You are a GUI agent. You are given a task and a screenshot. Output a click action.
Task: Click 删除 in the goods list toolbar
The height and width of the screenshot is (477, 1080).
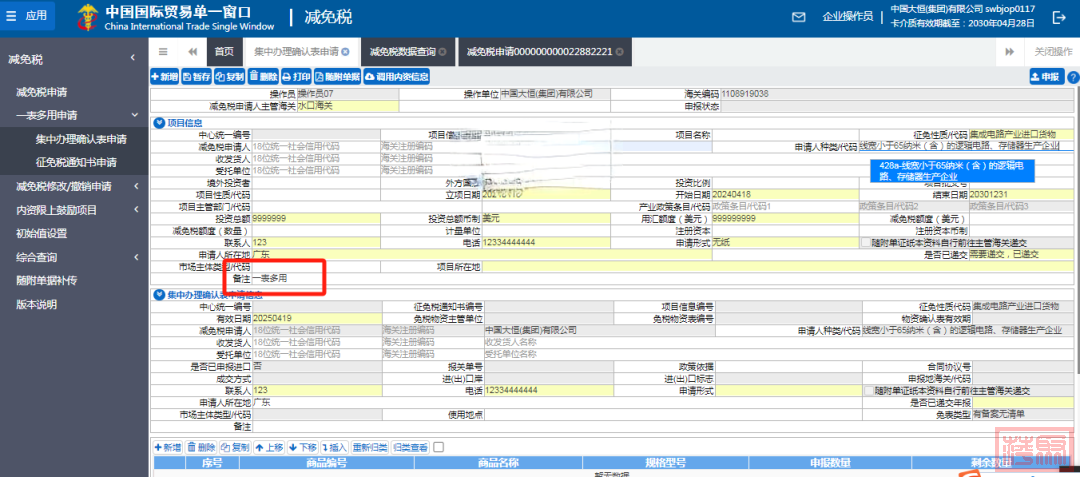201,447
